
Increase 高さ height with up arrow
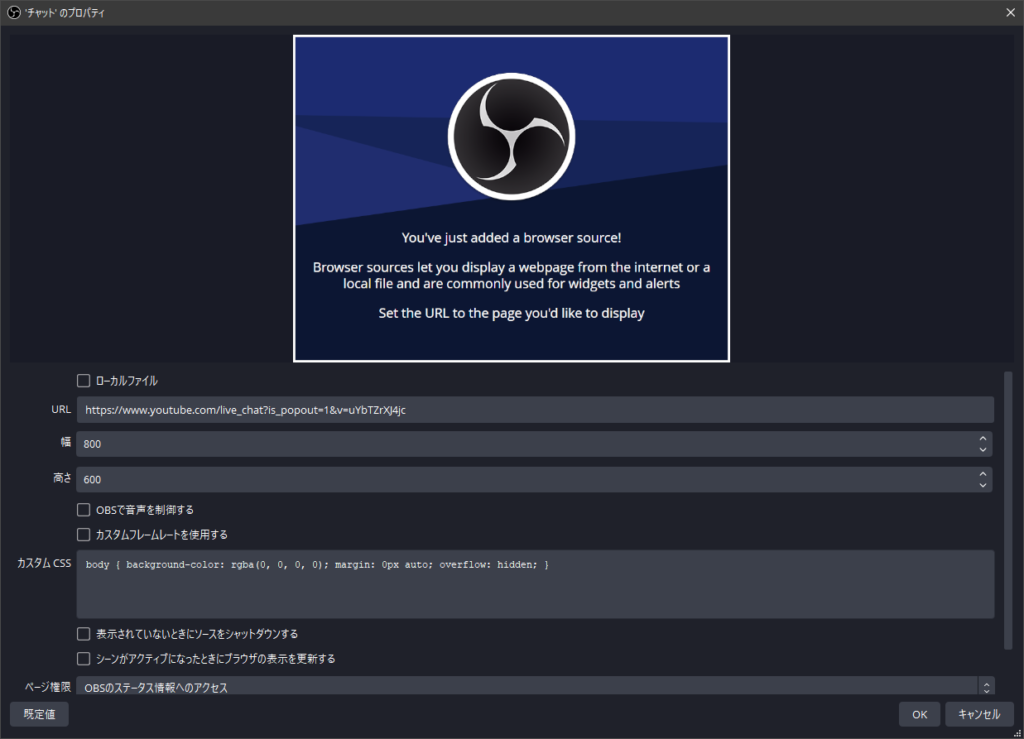pos(983,474)
